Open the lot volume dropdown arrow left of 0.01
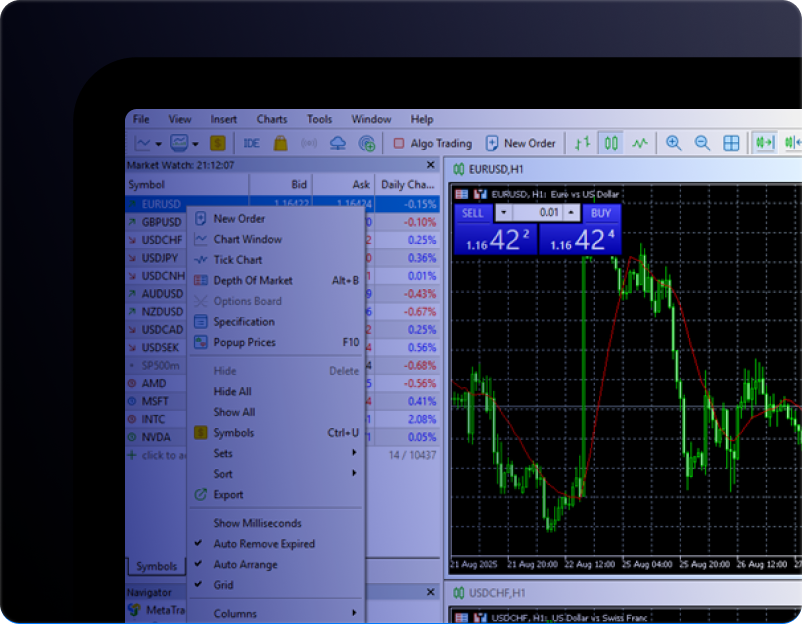Screen dimensions: 802x624 (503, 213)
